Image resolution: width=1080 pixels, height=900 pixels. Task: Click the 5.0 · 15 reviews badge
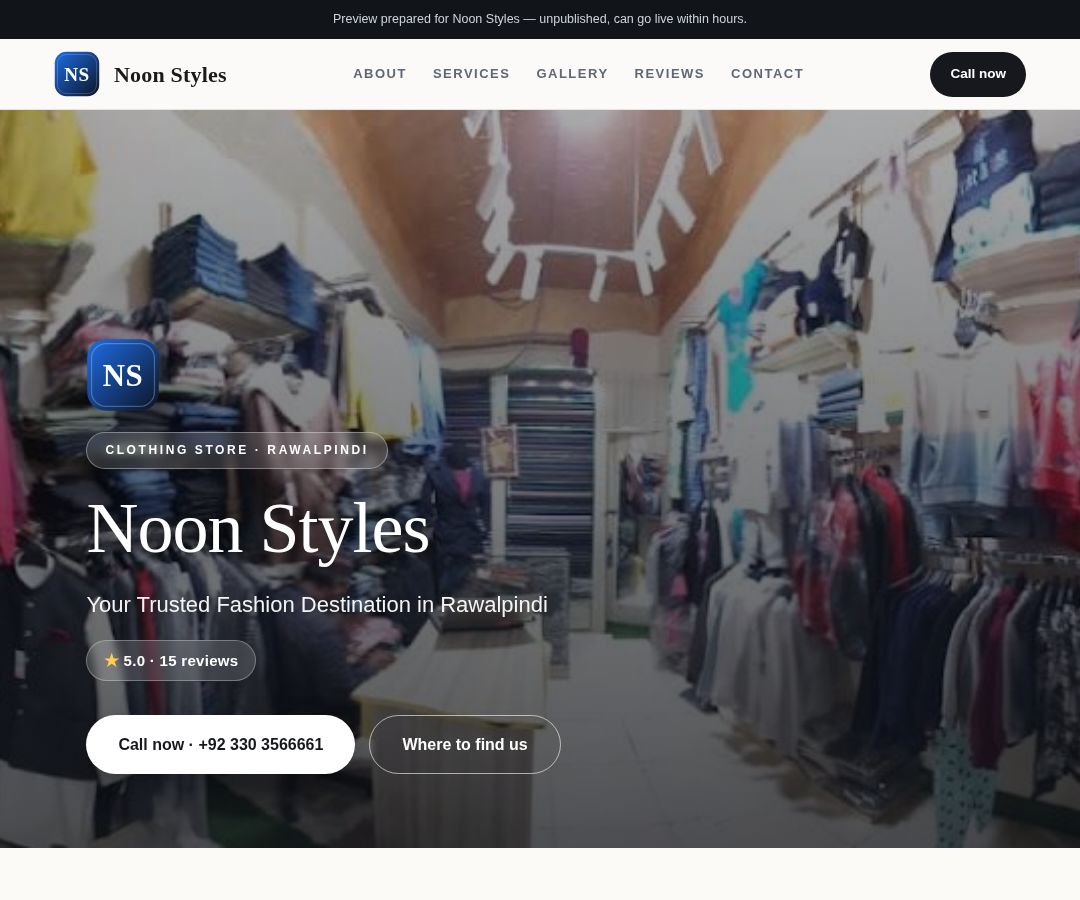click(x=171, y=660)
